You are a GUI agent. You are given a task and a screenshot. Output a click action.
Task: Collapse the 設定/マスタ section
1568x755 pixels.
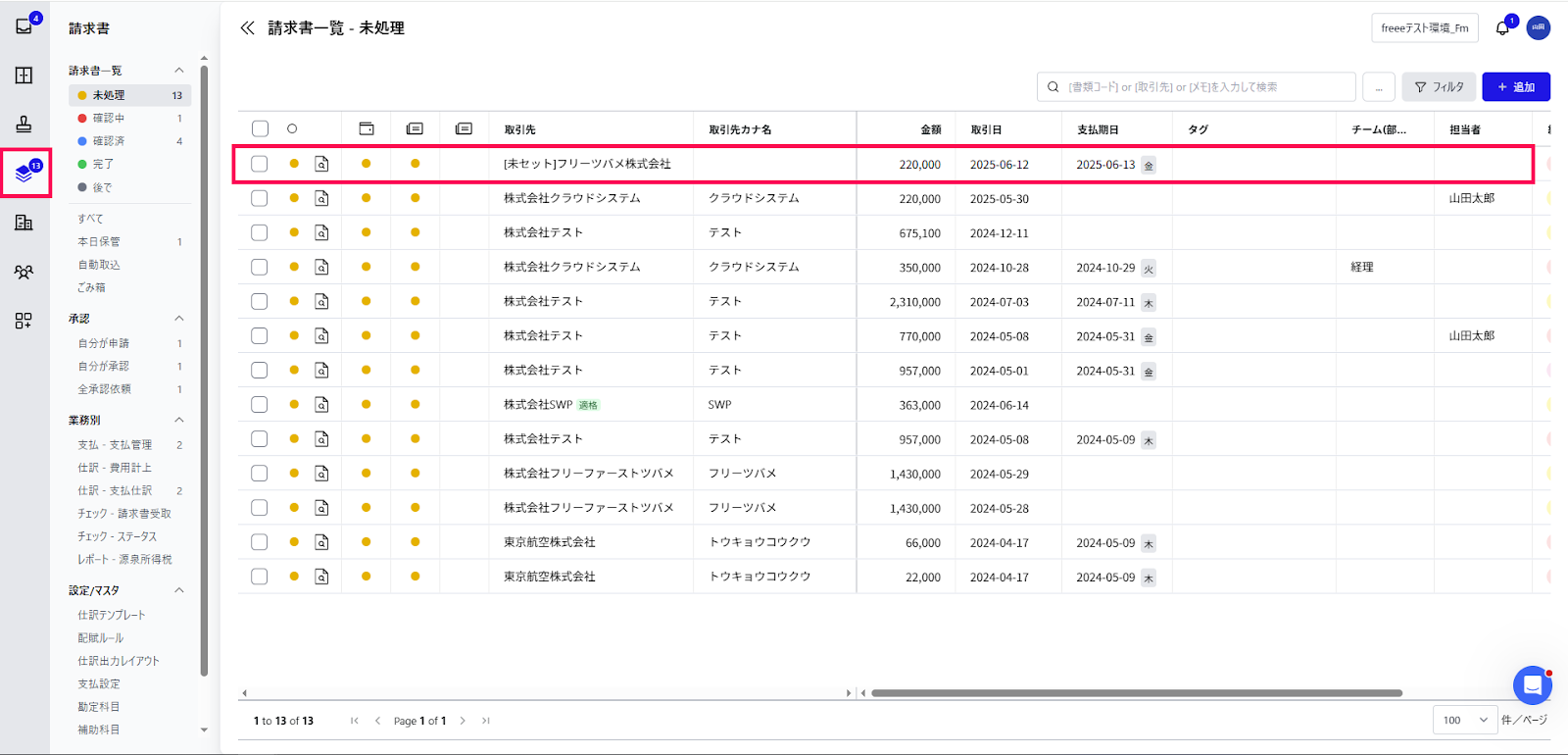point(178,590)
